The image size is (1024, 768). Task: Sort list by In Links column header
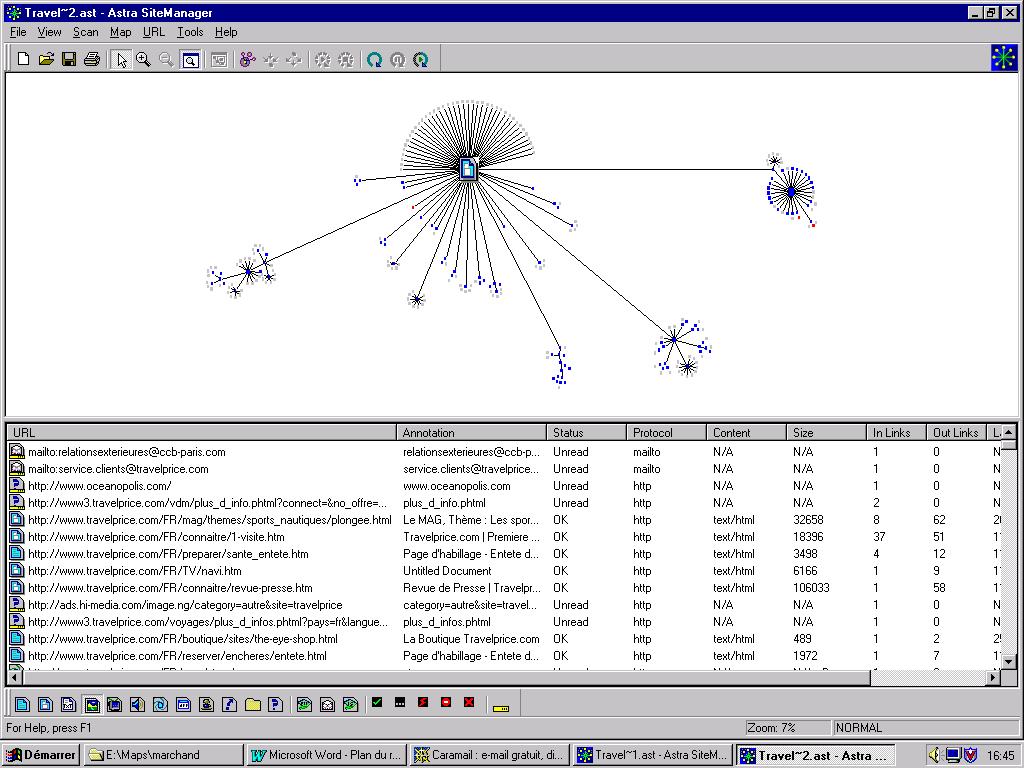click(897, 432)
